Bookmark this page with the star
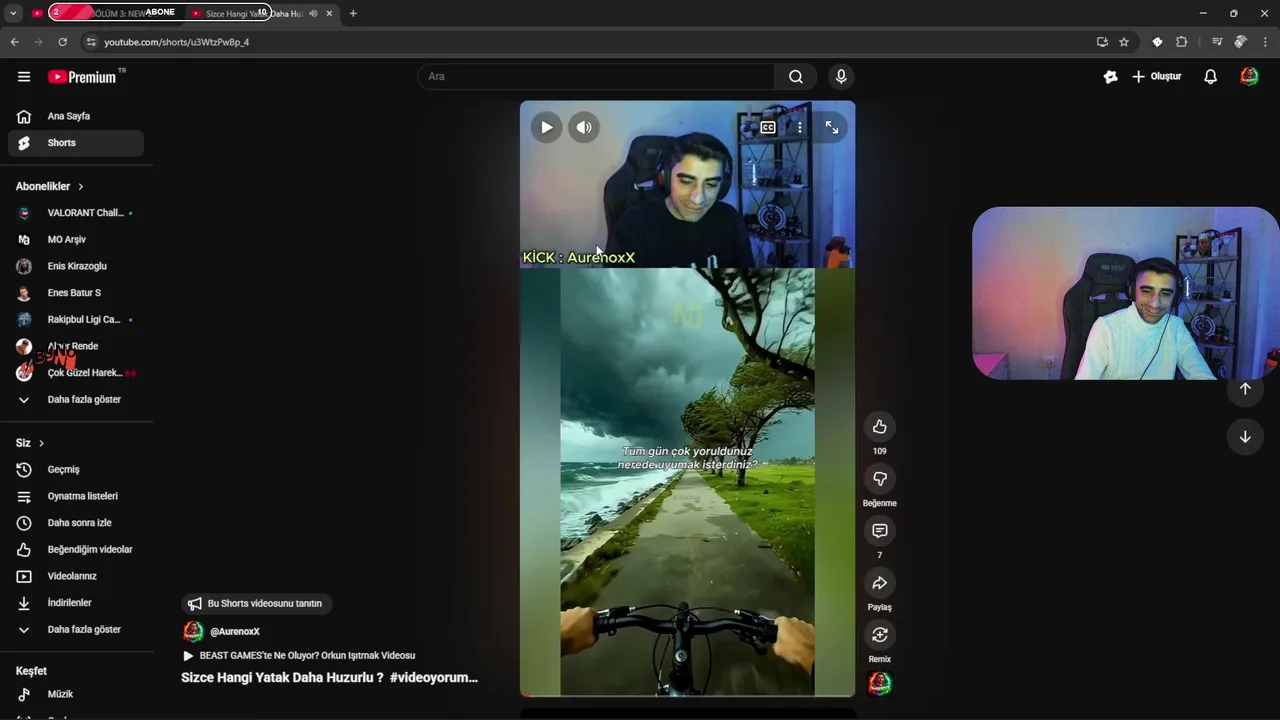The image size is (1280, 720). pos(1124,42)
